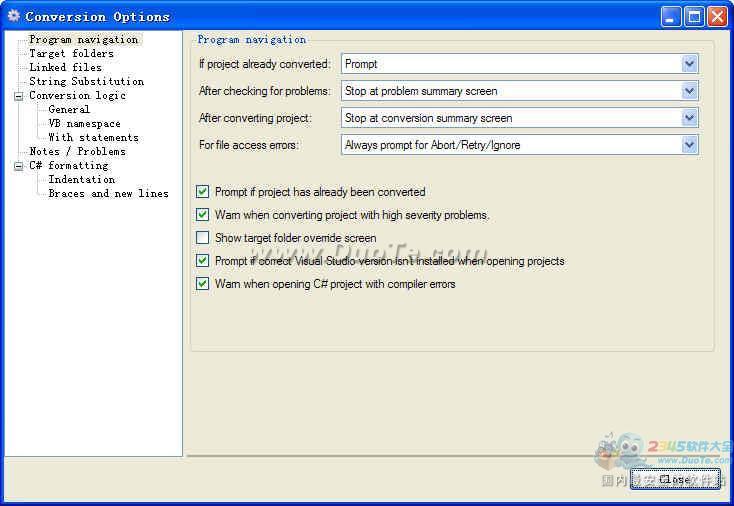
Task: Select the VB namespace tree item
Action: 85,124
